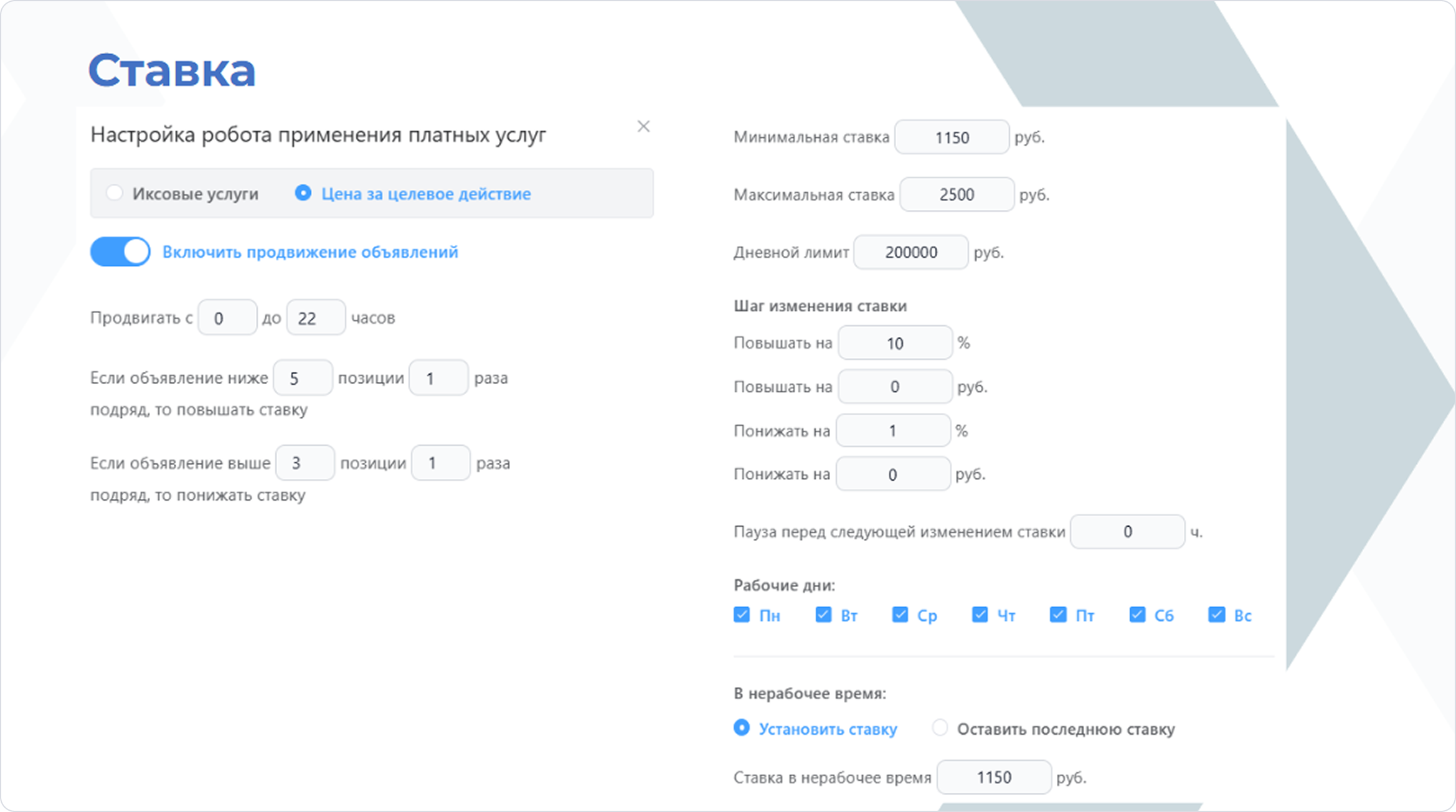The image size is (1456, 812).
Task: Uncheck the Пт workday checkbox
Action: click(1058, 615)
